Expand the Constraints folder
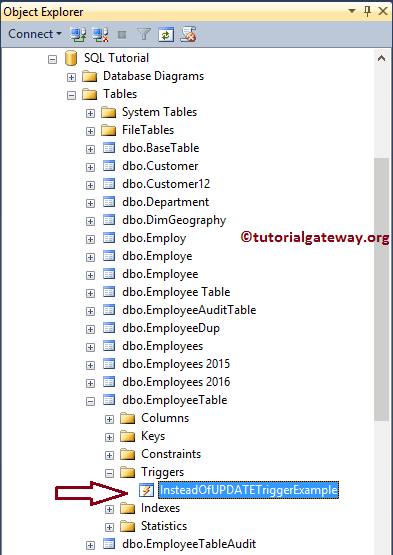Image resolution: width=393 pixels, height=555 pixels. coord(110,456)
